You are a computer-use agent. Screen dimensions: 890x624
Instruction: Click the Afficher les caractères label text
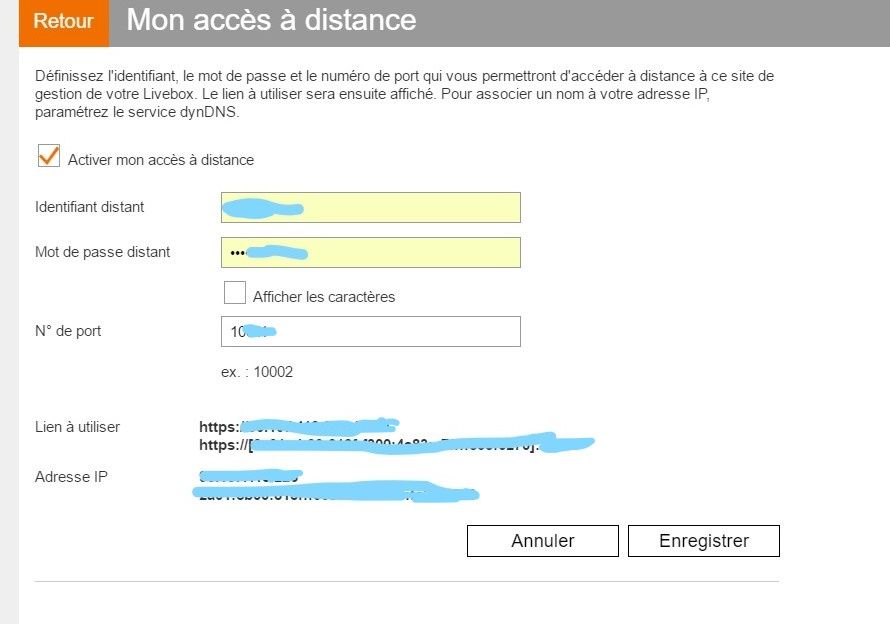click(324, 297)
